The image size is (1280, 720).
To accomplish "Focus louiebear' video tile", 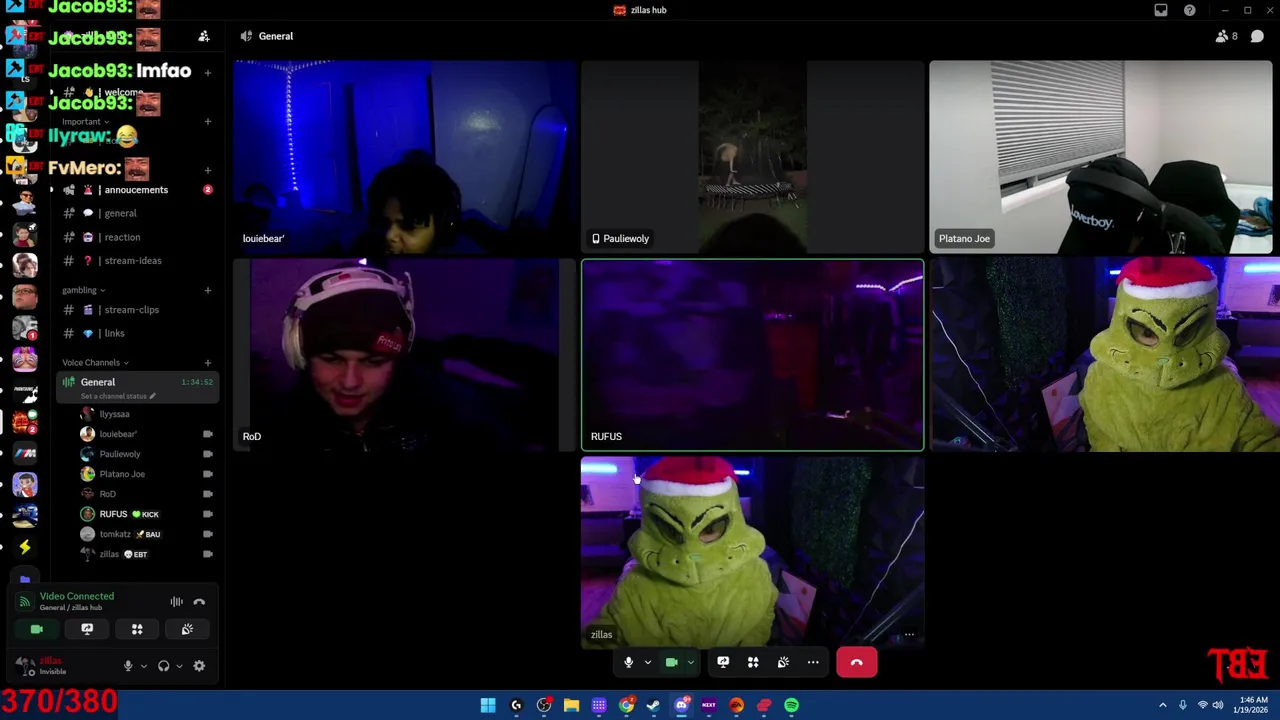I will [405, 157].
